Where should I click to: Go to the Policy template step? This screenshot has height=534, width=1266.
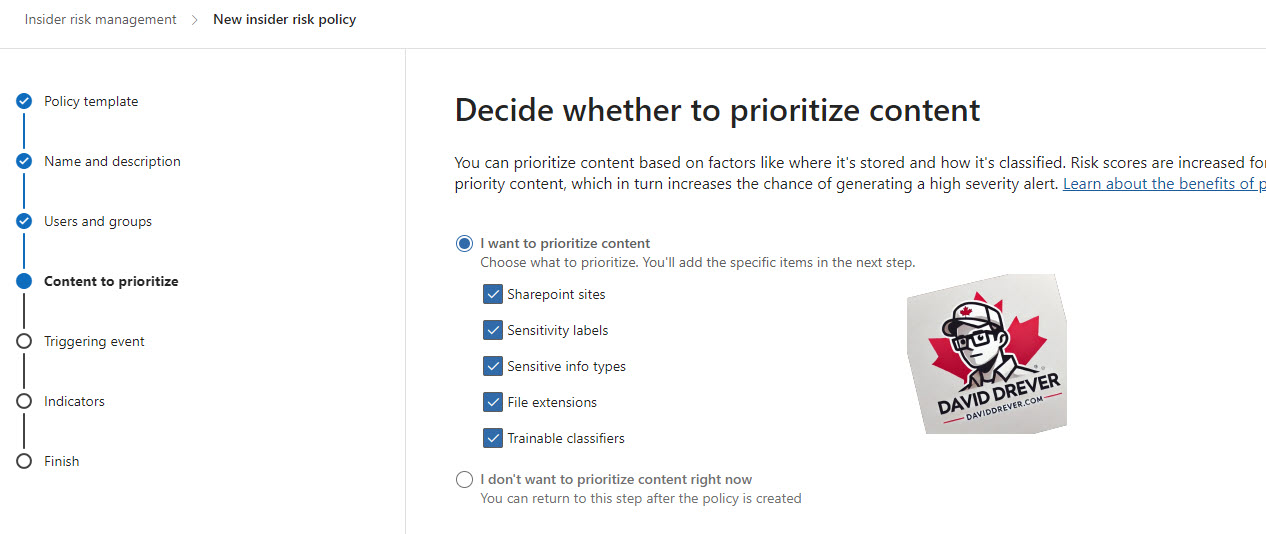(x=91, y=101)
